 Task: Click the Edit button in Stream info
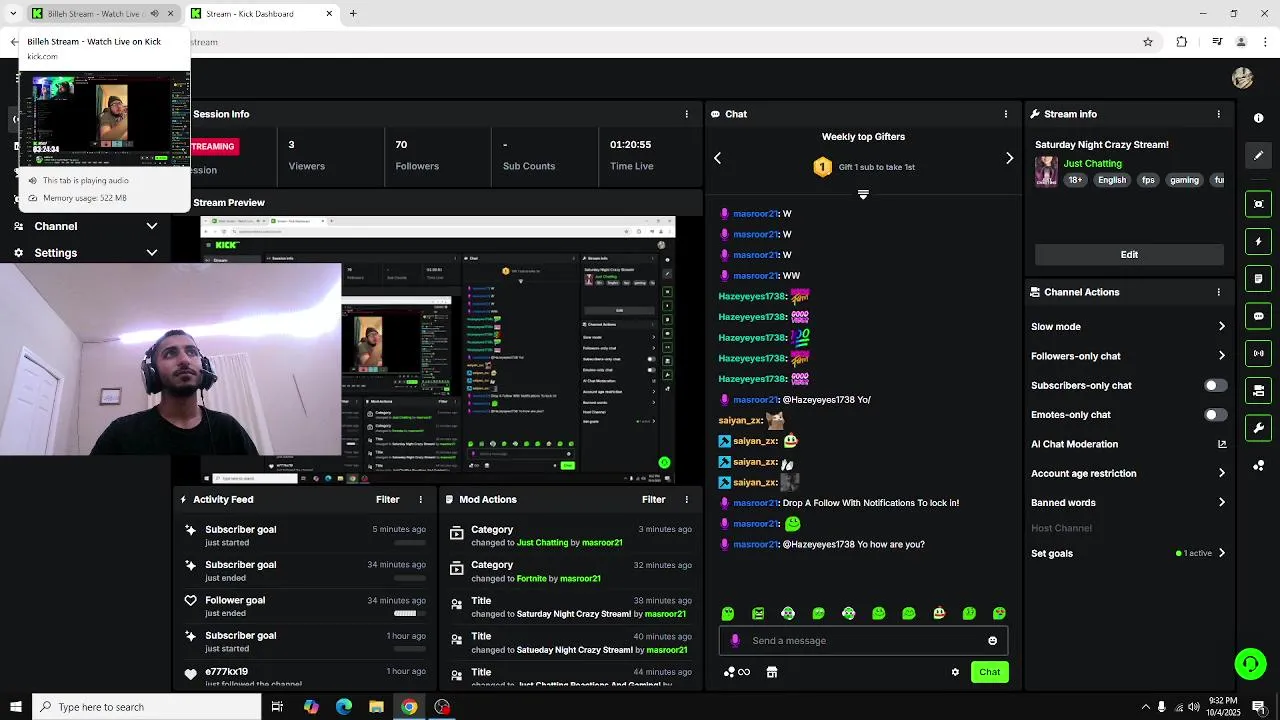1129,254
